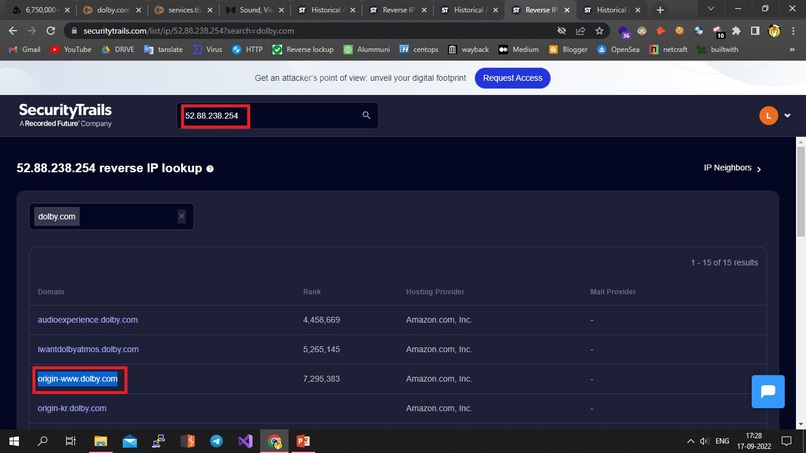806x453 pixels.
Task: Open YouTube bookmark
Action: coord(70,49)
